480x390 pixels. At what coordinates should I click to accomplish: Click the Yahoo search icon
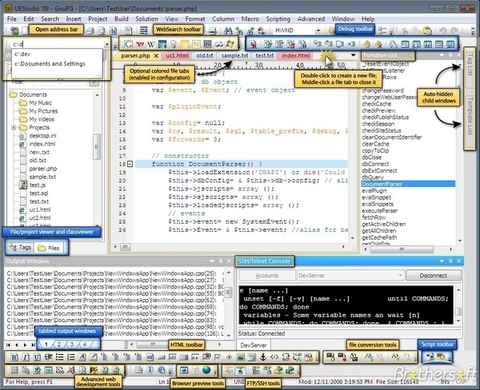(x=140, y=44)
